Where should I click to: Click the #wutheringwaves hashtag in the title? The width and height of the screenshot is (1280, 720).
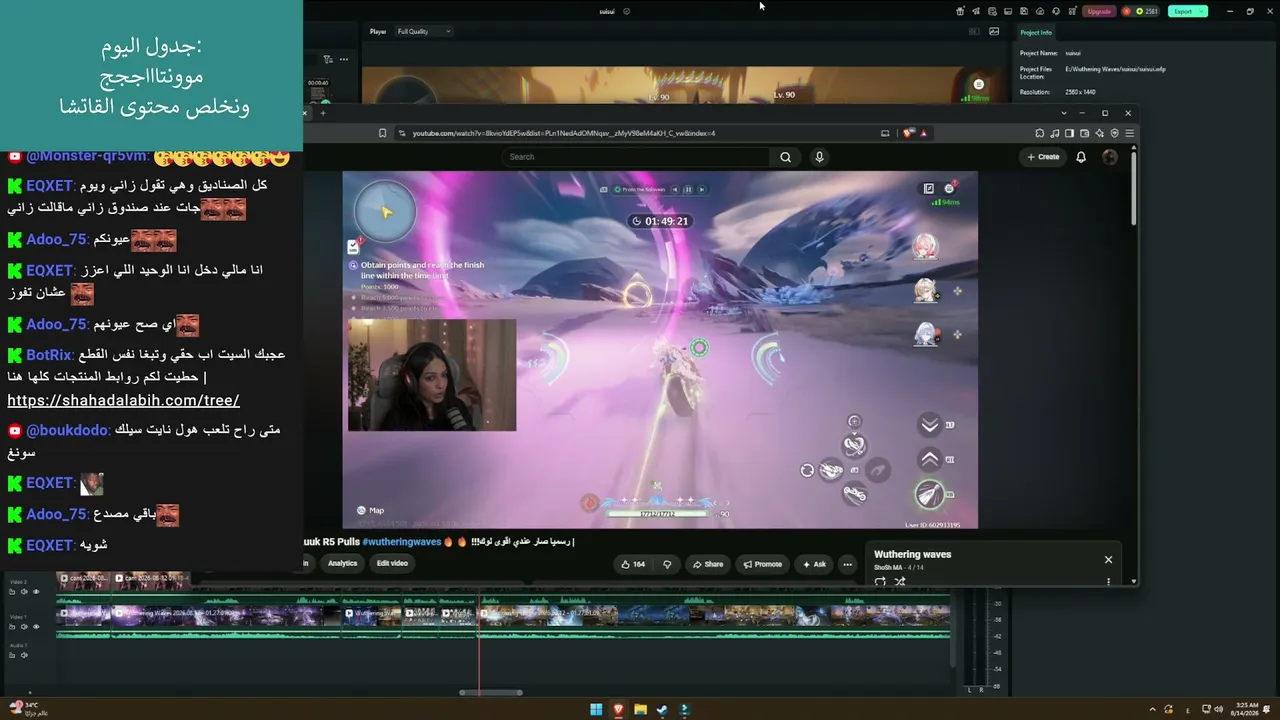pyautogui.click(x=402, y=542)
